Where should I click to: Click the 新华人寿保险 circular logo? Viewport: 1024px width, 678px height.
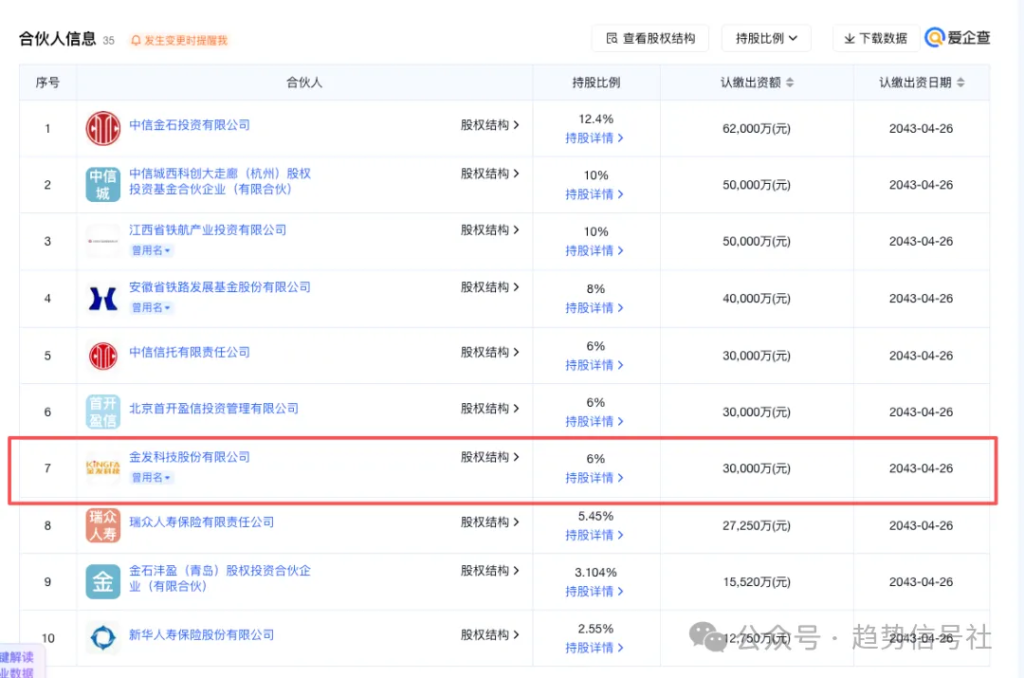[103, 638]
